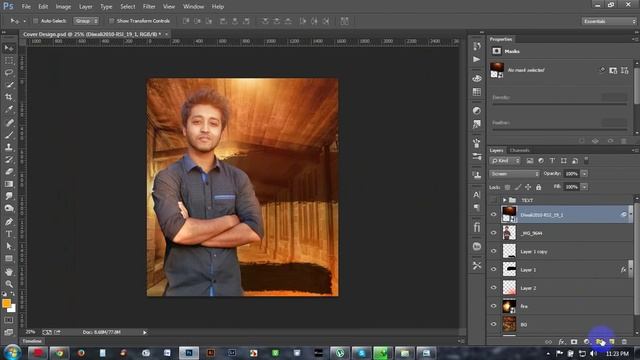The width and height of the screenshot is (640, 360).
Task: Select the Layer 1 copy thumbnail
Action: tap(509, 251)
